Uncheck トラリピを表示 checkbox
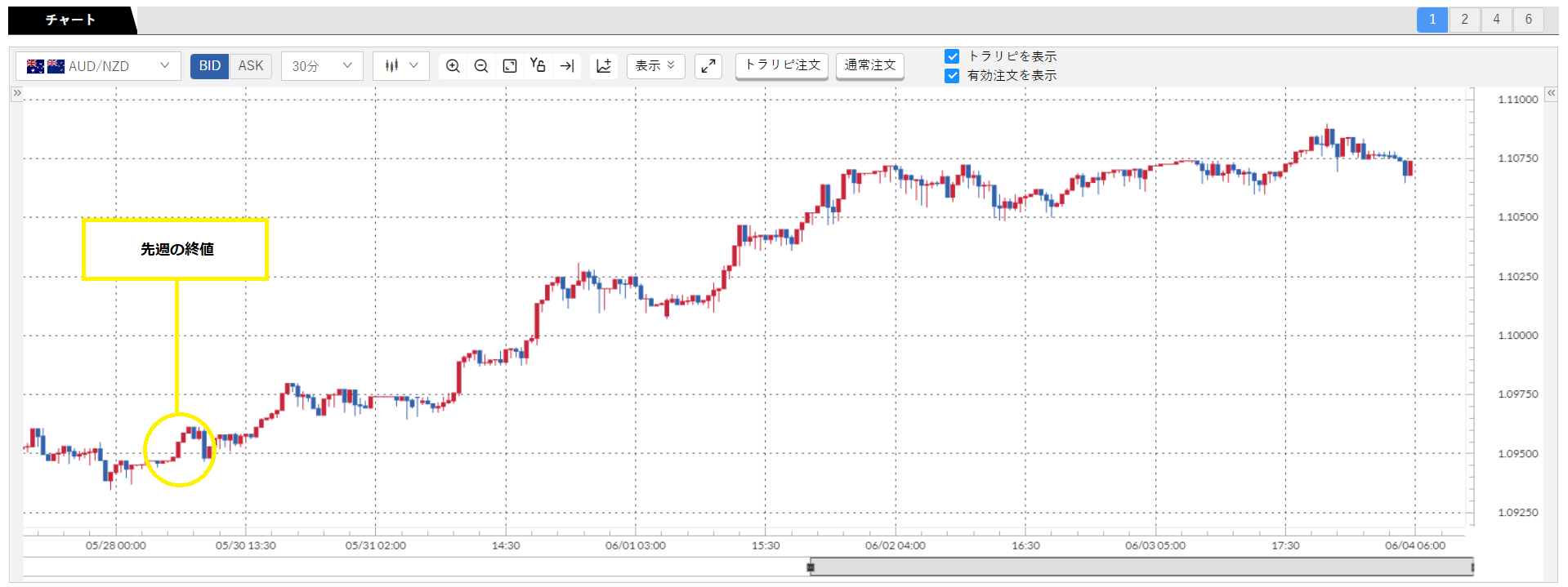 pos(952,56)
